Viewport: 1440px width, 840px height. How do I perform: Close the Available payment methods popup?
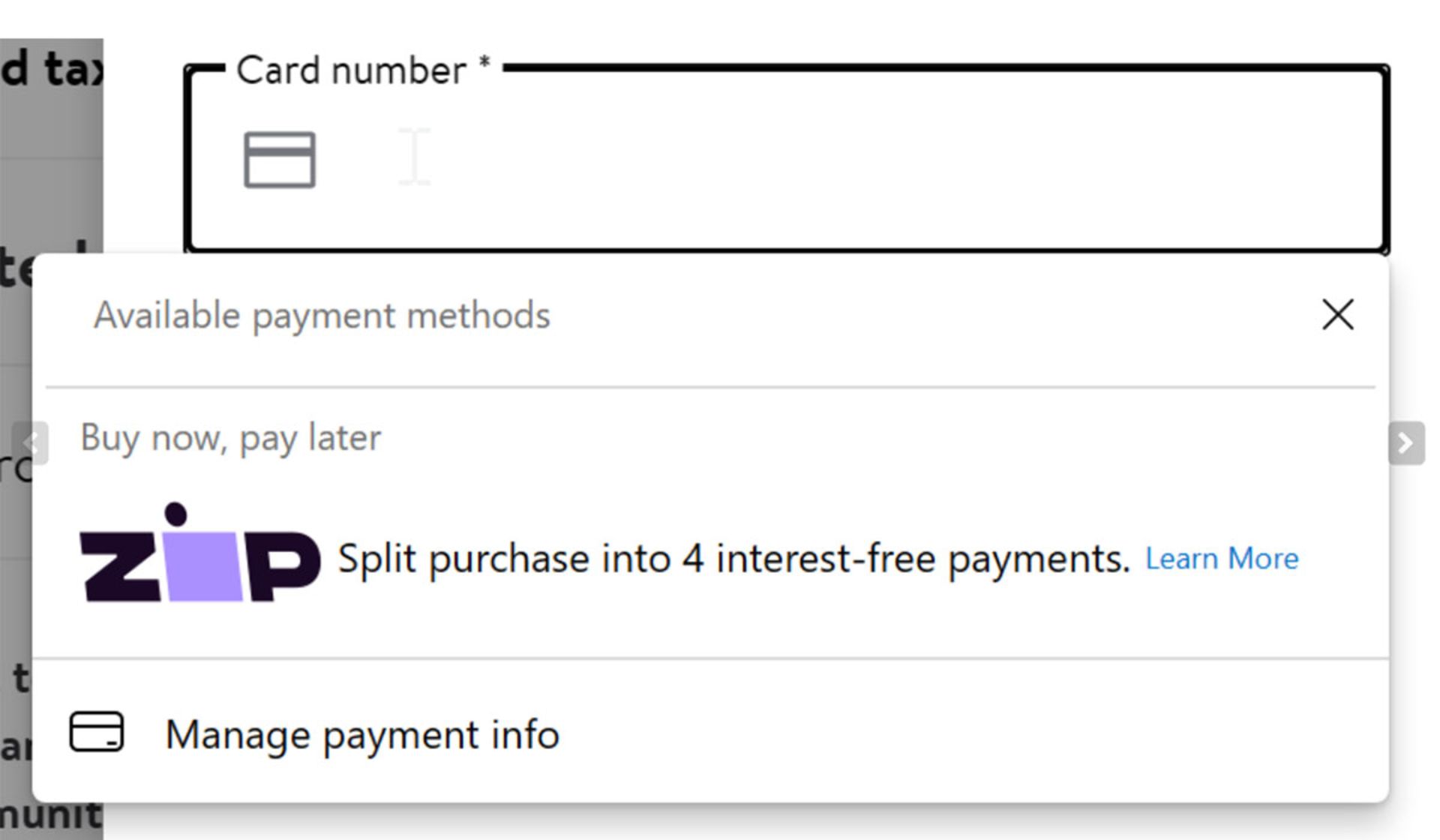click(x=1337, y=314)
